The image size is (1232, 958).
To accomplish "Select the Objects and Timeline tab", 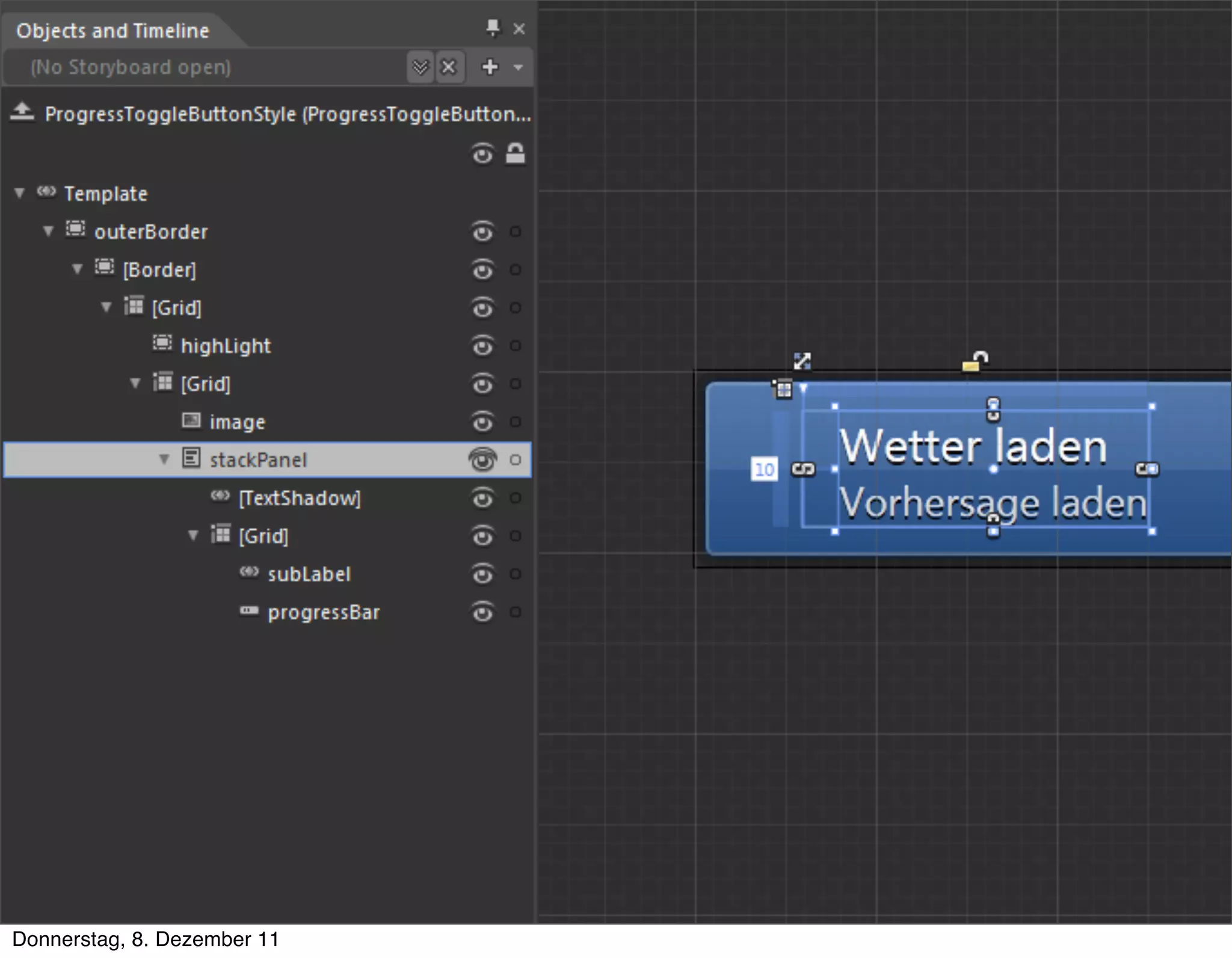I will (112, 31).
